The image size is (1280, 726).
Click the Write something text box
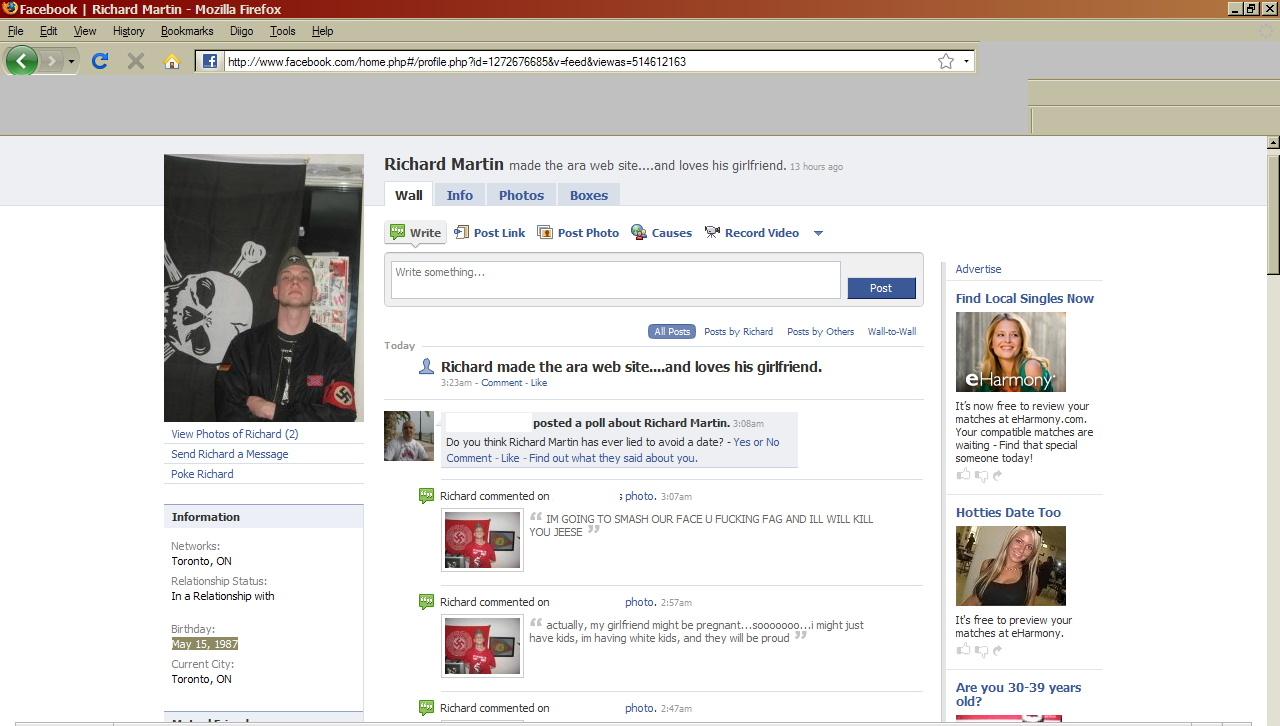point(615,280)
